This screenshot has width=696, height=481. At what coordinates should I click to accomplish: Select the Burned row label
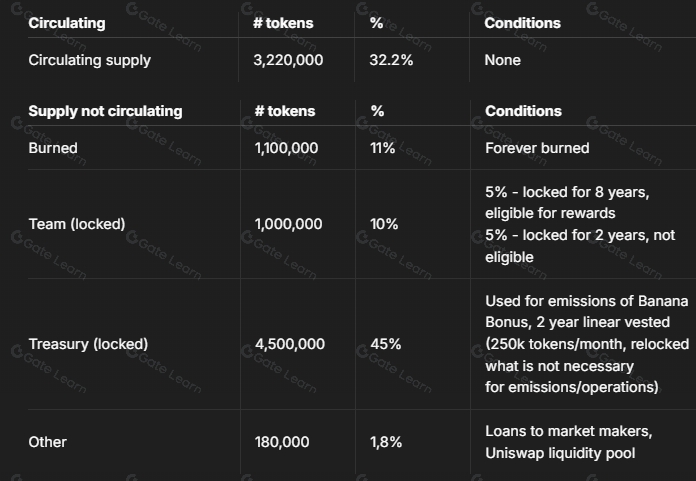[x=53, y=148]
